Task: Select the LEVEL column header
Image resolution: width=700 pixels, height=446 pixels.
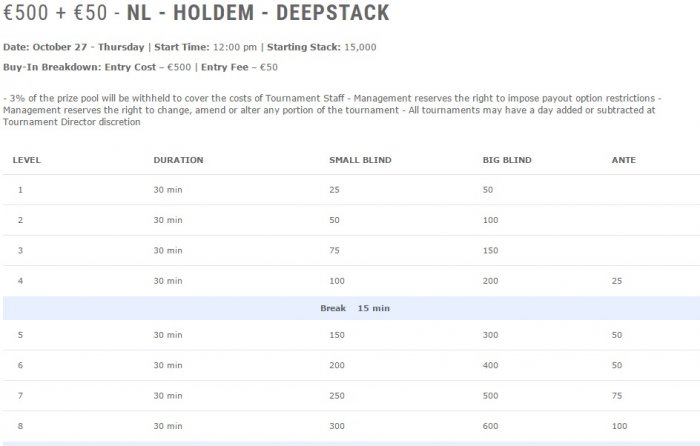Action: tap(26, 160)
